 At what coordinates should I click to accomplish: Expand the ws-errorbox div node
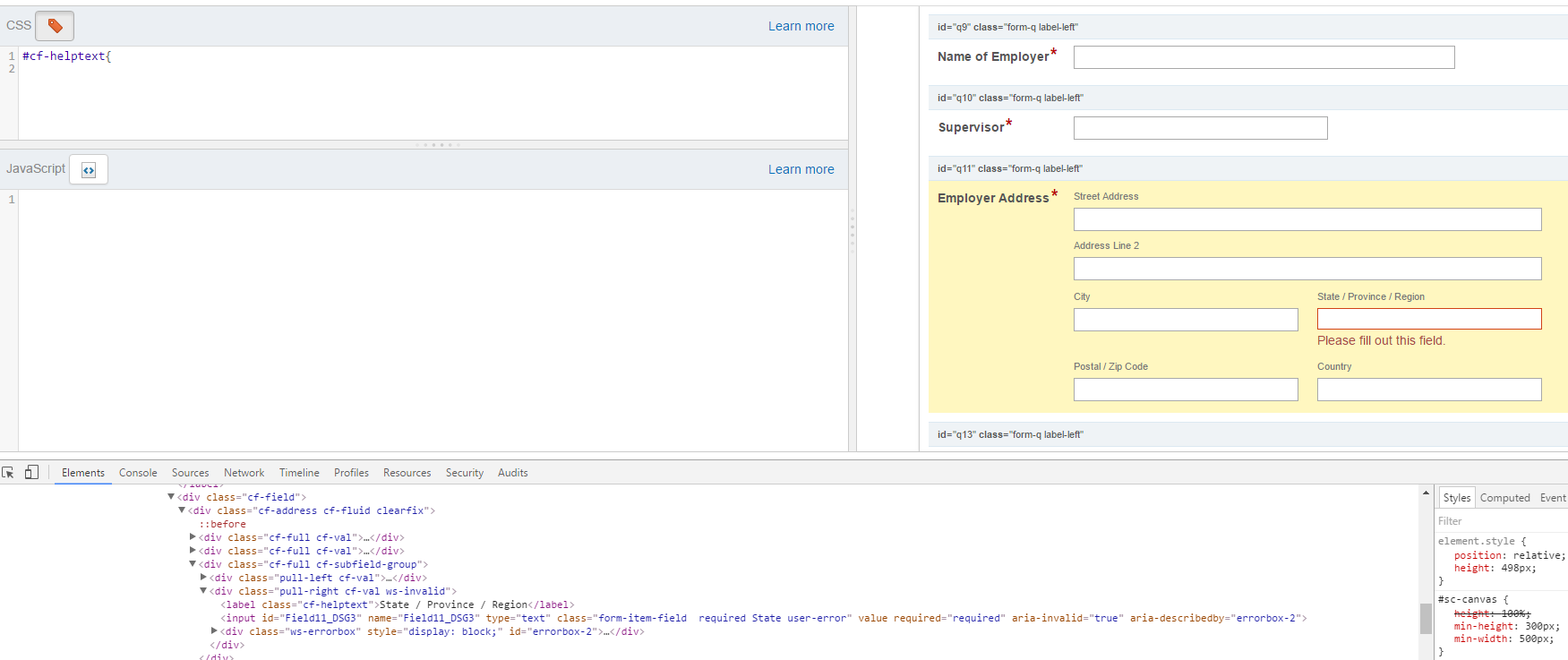[214, 630]
